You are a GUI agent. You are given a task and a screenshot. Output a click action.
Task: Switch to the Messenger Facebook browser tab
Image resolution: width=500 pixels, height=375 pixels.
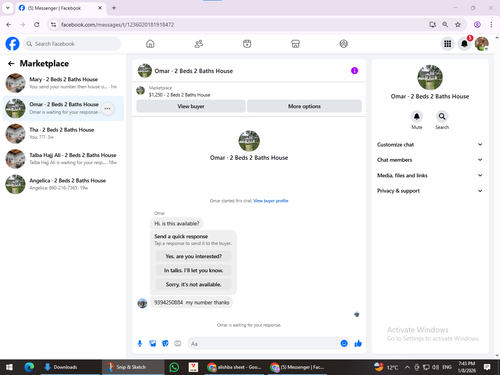60,8
